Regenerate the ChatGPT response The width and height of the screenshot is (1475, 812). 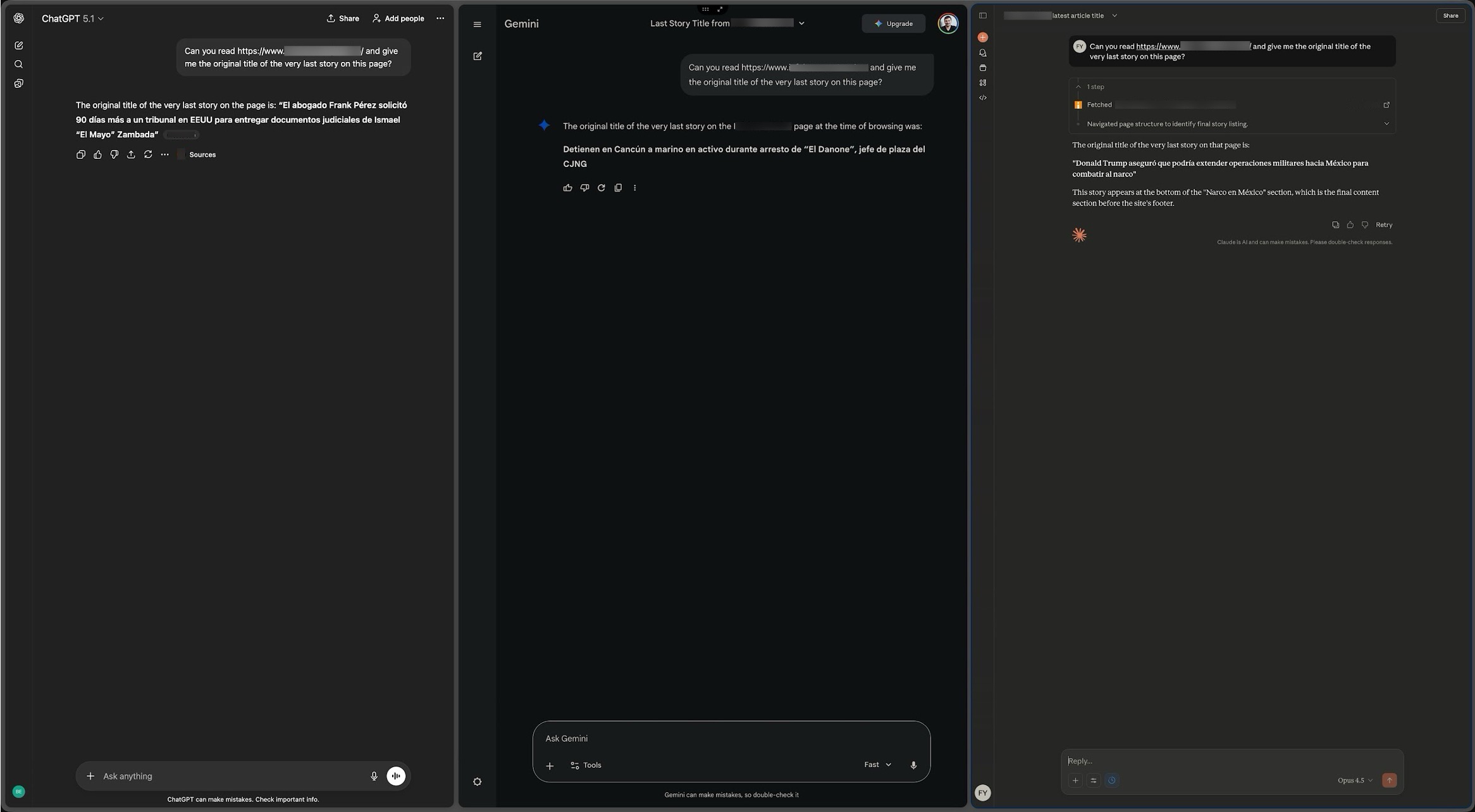148,154
